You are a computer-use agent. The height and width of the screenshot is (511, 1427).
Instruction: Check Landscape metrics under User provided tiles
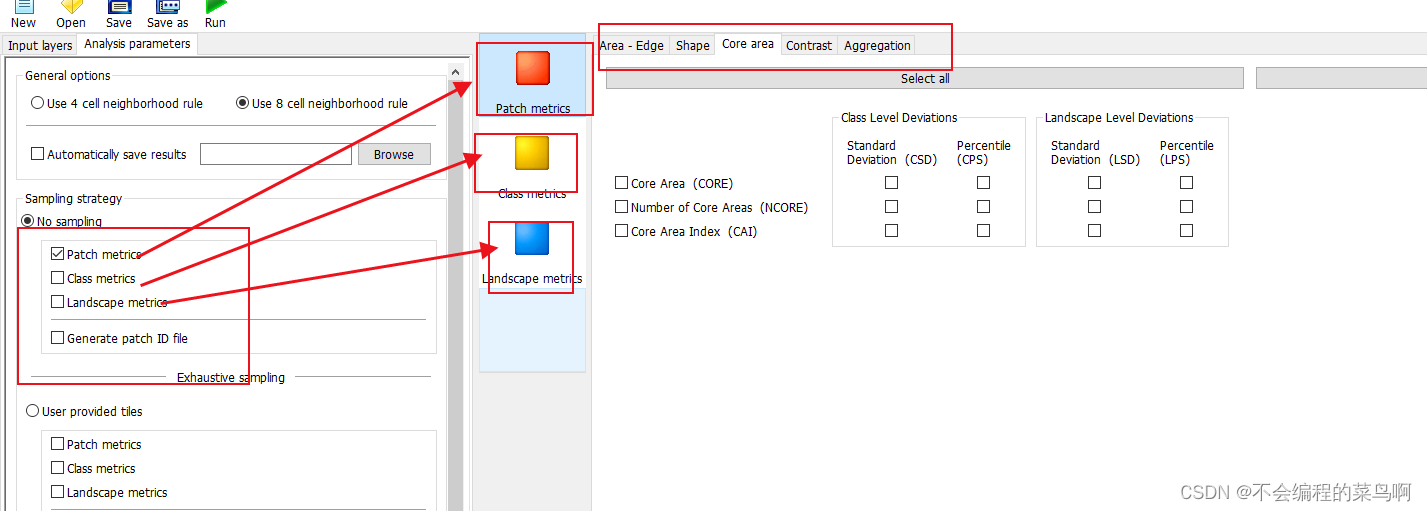pos(58,492)
